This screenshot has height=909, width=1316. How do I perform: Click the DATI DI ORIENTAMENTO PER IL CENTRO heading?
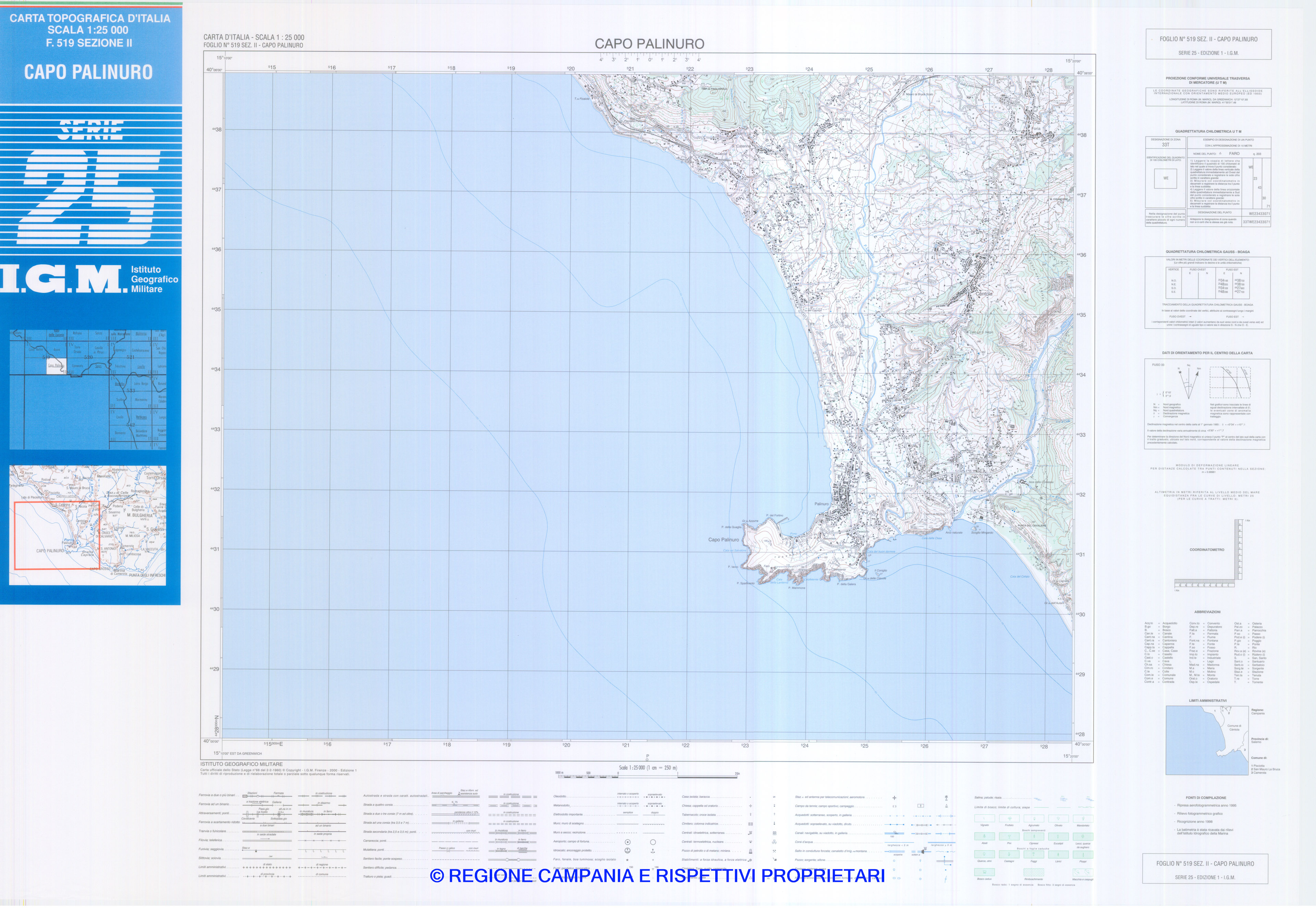(x=1207, y=353)
